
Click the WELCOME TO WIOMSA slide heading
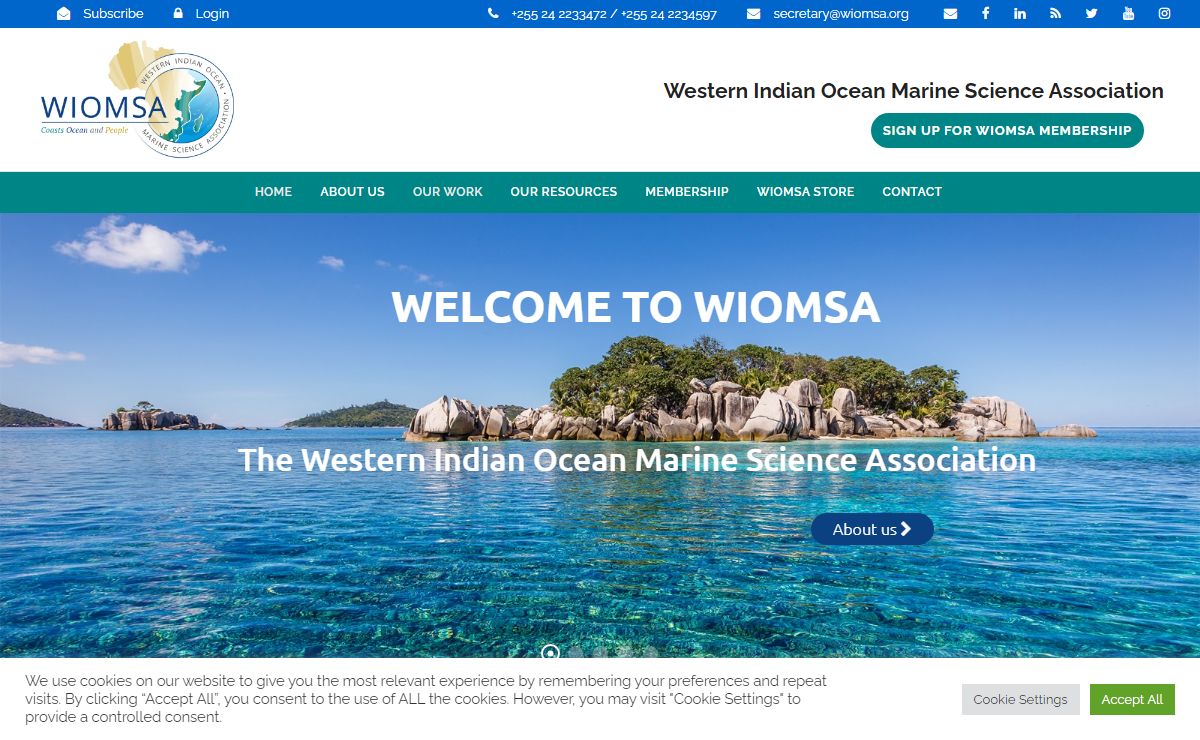click(x=636, y=307)
